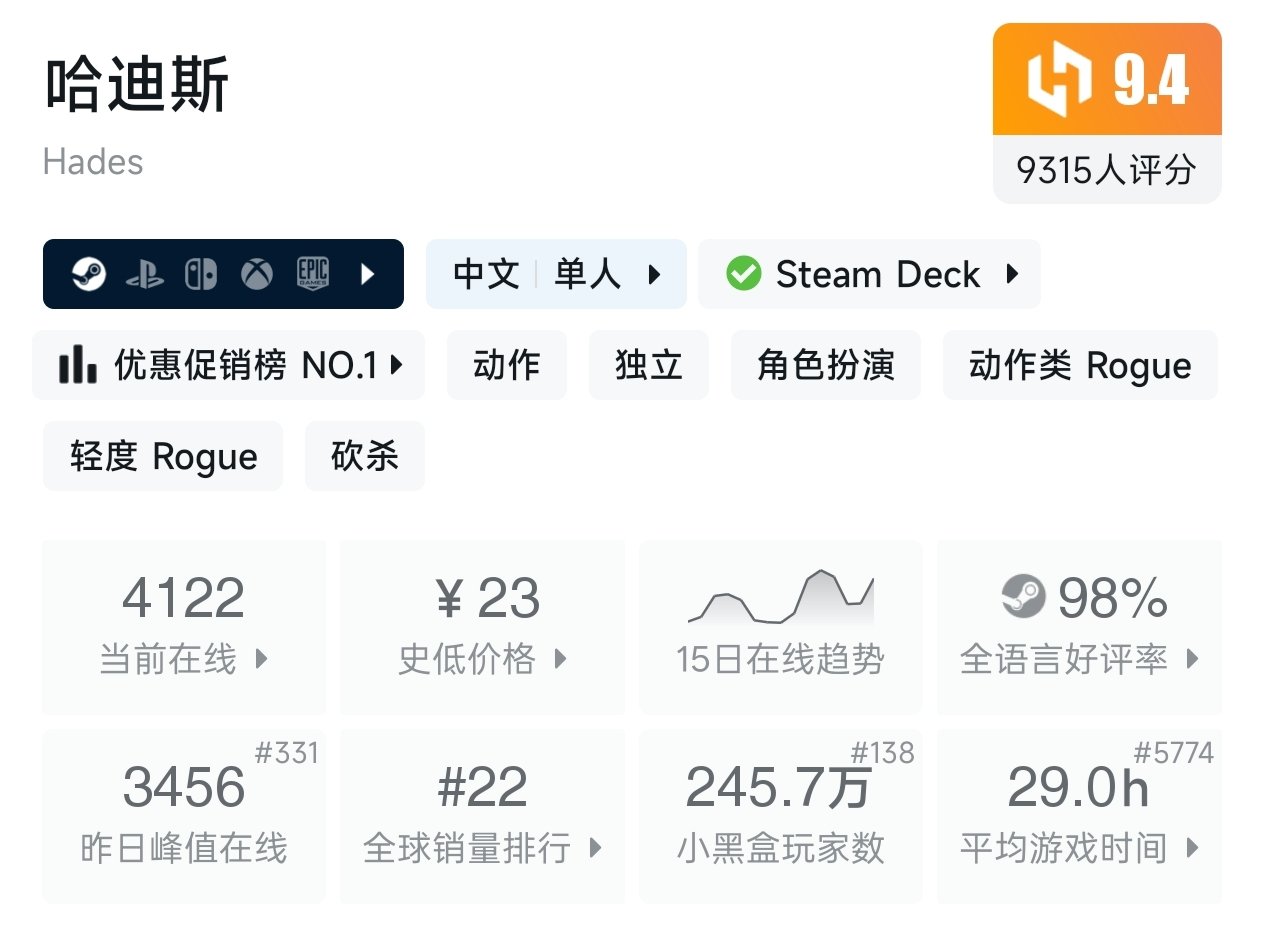Expand Steam Deck compatibility arrow

click(x=1012, y=274)
